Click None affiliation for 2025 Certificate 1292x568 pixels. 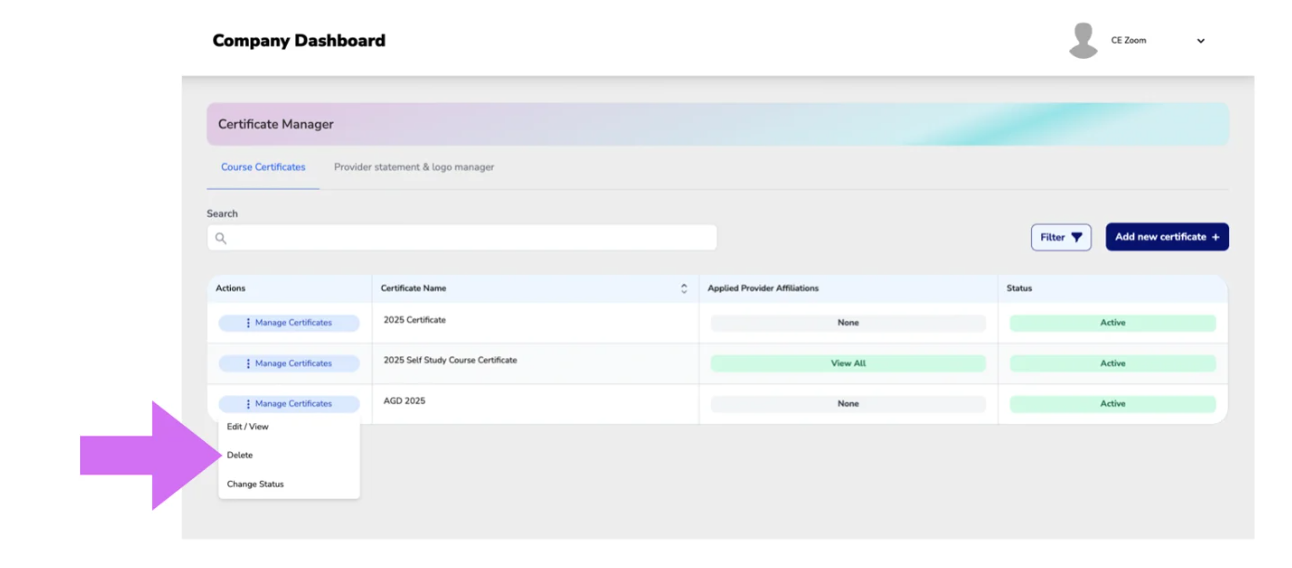[848, 323]
